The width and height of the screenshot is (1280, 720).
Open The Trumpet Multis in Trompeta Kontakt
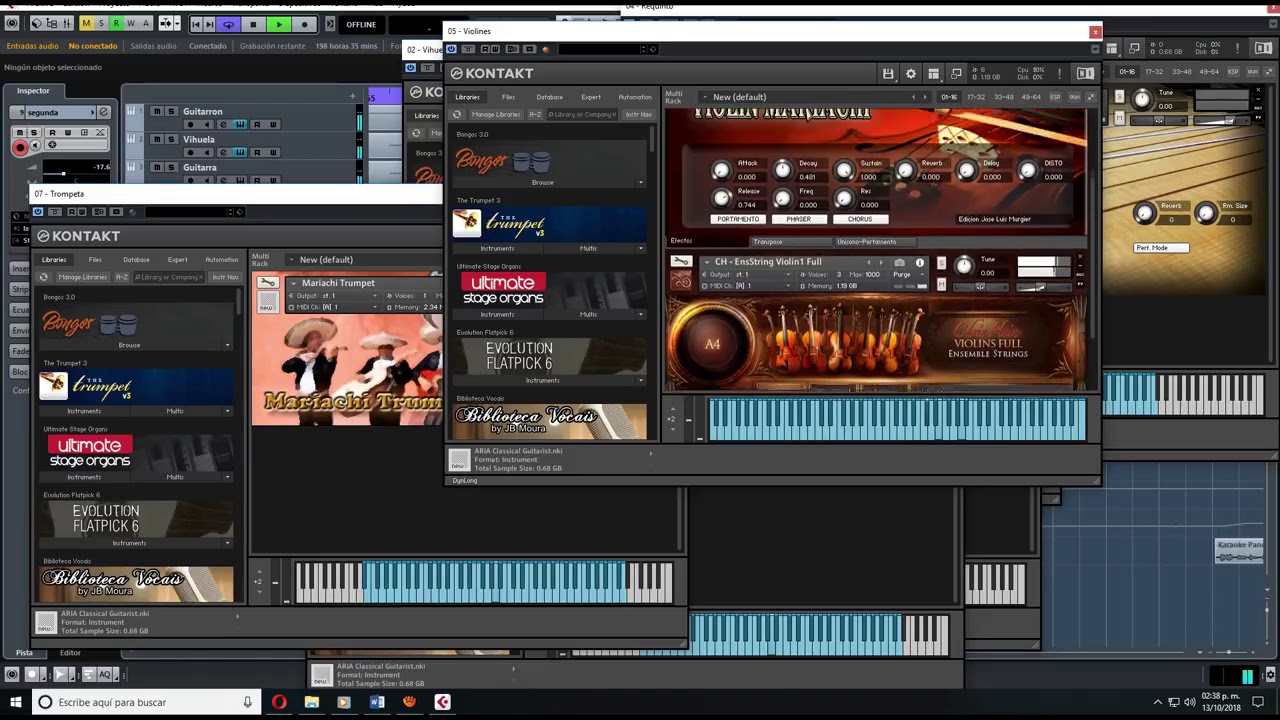tap(175, 411)
